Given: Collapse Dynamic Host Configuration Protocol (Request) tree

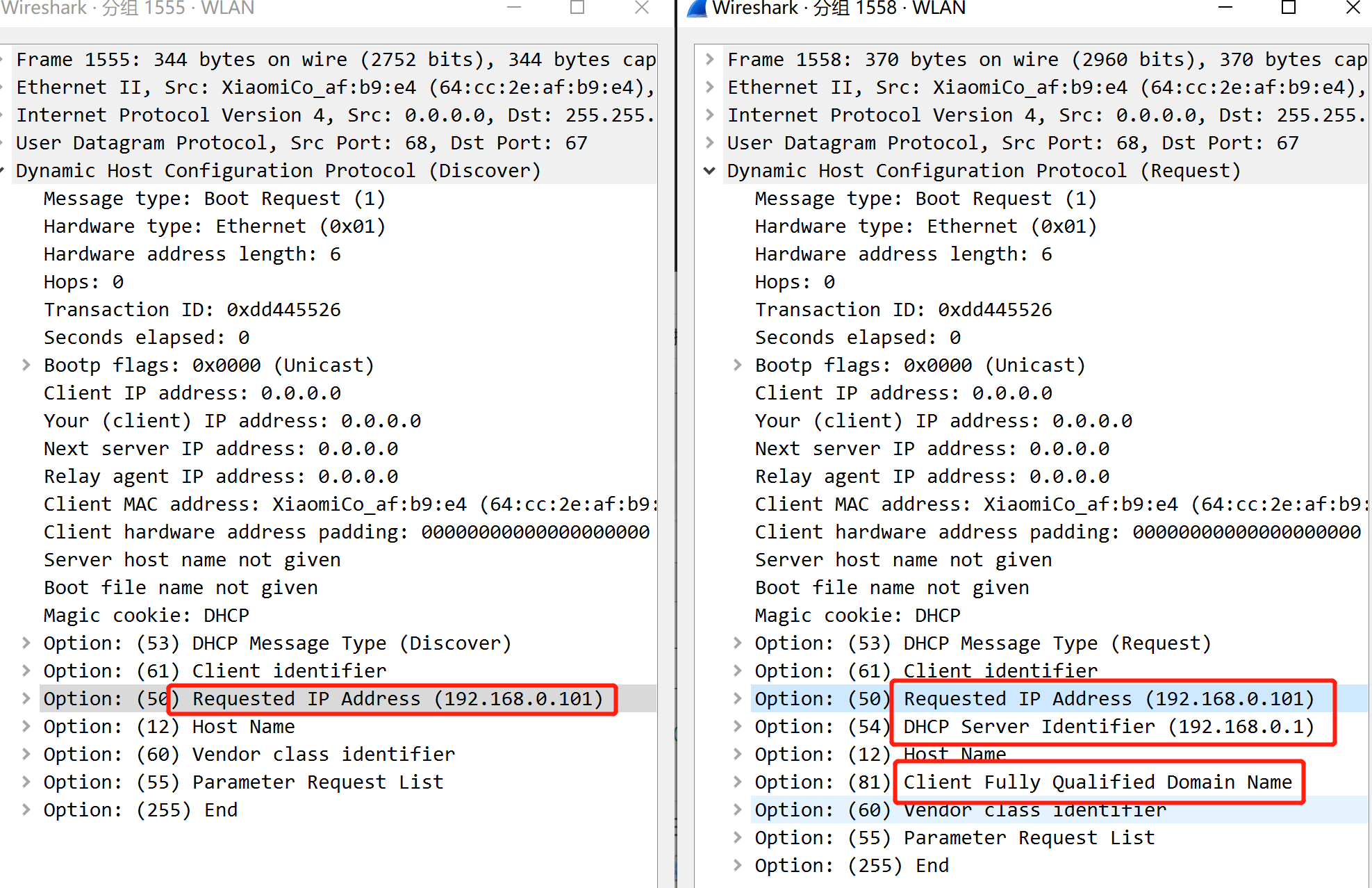Looking at the screenshot, I should pos(709,171).
